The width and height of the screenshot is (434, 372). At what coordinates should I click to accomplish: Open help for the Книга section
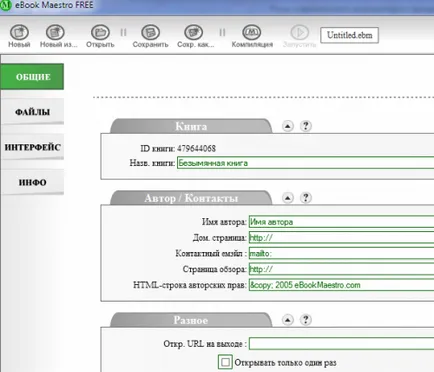coord(306,126)
